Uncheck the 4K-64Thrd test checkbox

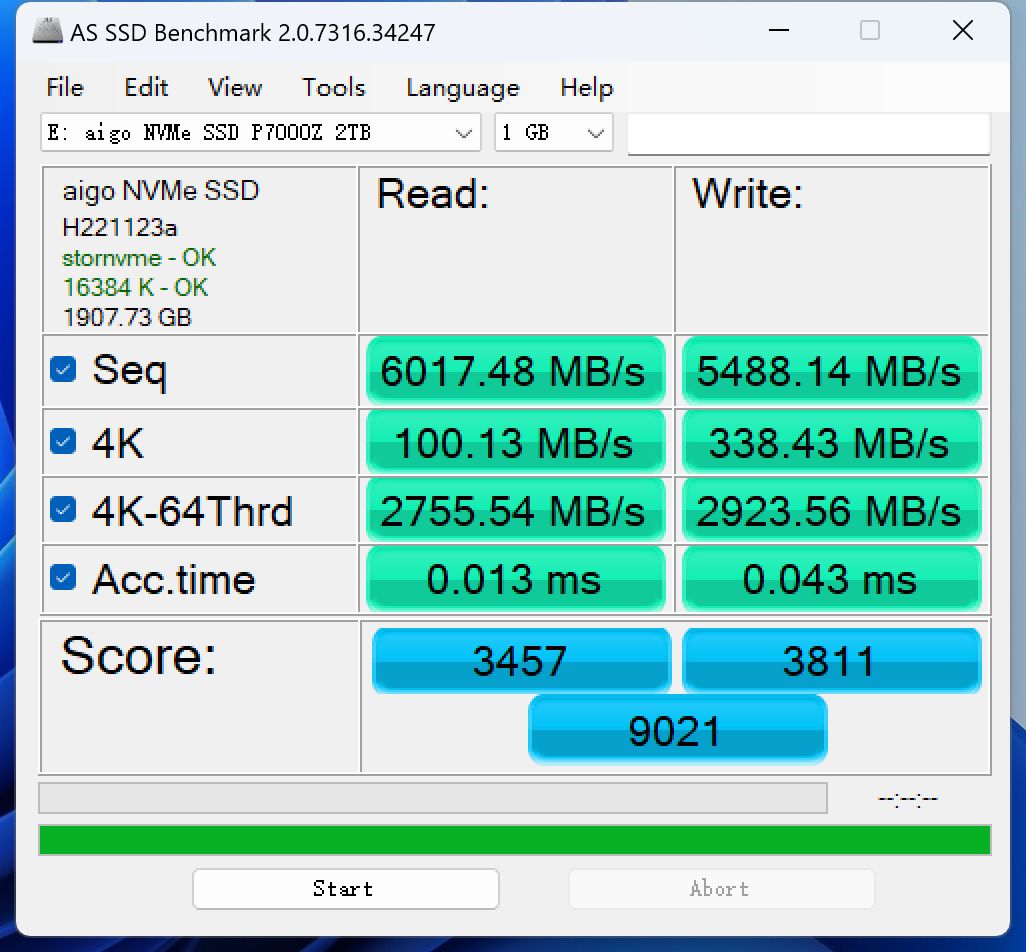coord(63,509)
